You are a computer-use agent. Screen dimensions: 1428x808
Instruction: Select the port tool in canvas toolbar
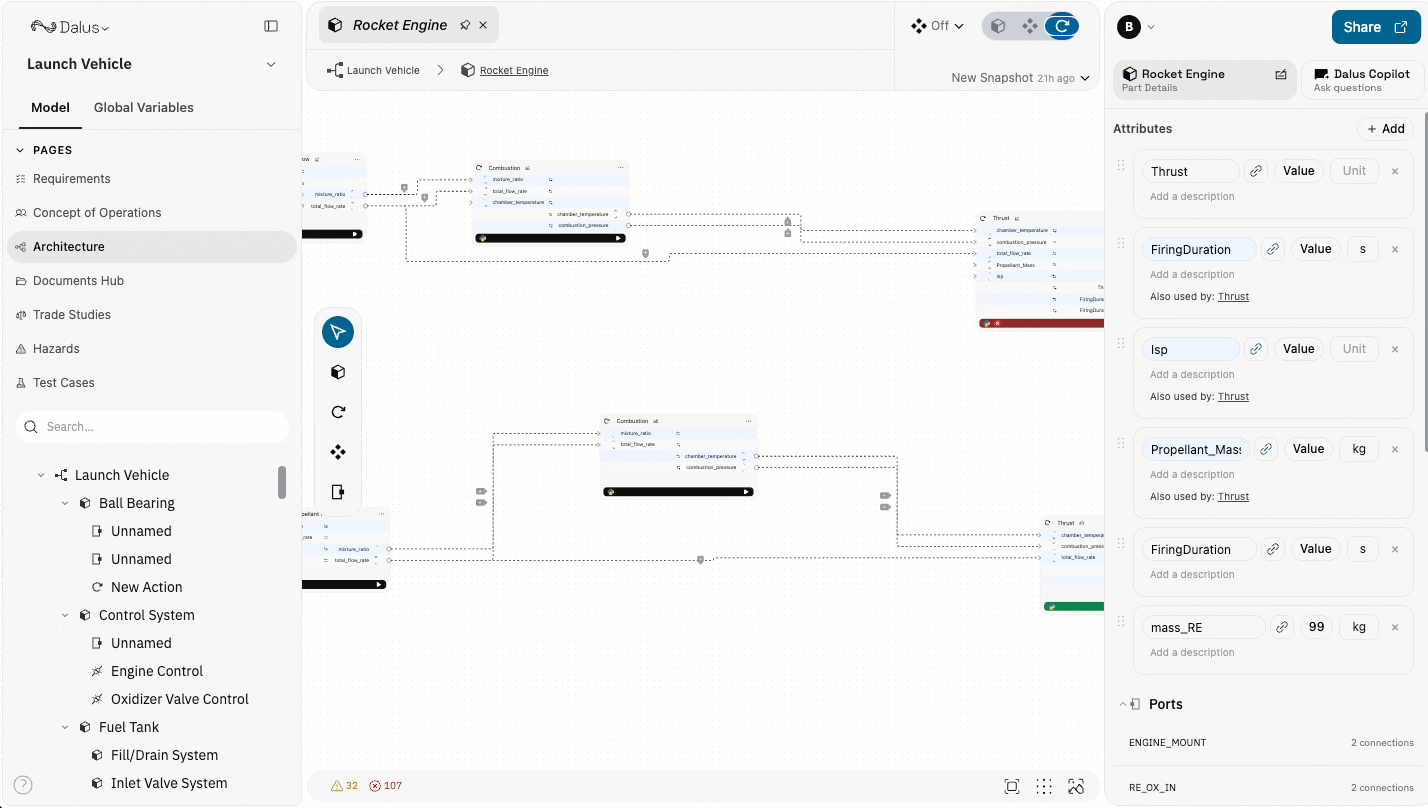pos(338,492)
